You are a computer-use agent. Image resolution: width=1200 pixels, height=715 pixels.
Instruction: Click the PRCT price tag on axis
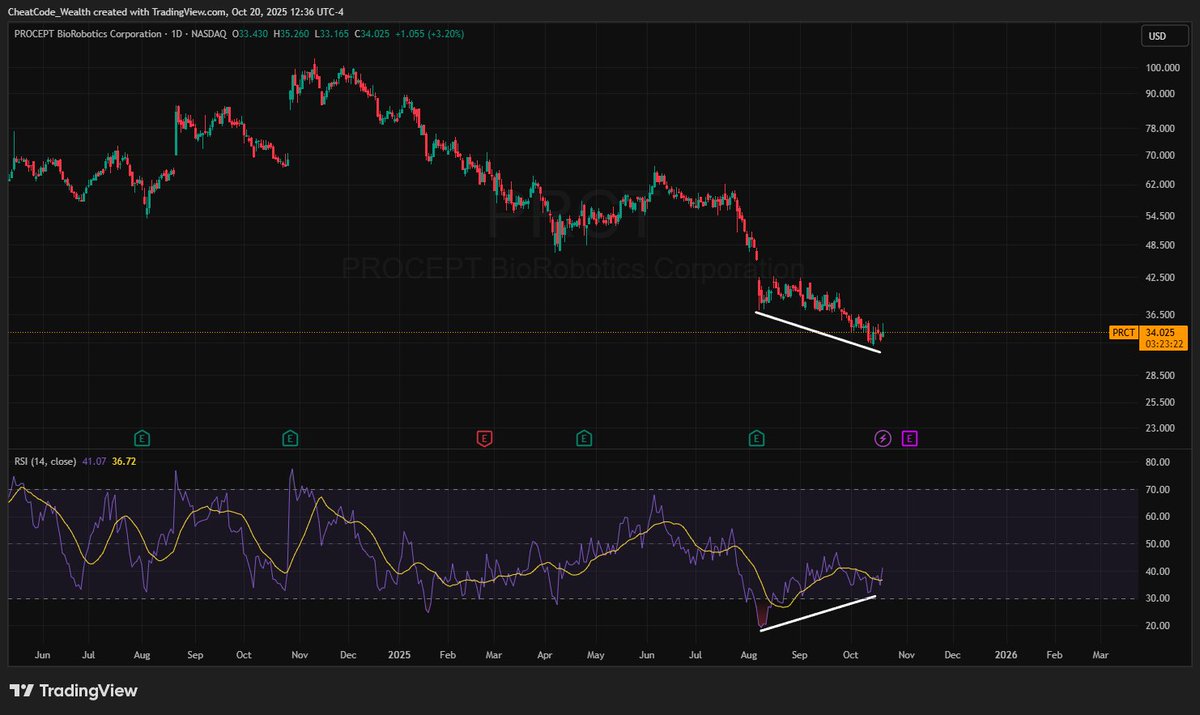click(1124, 332)
